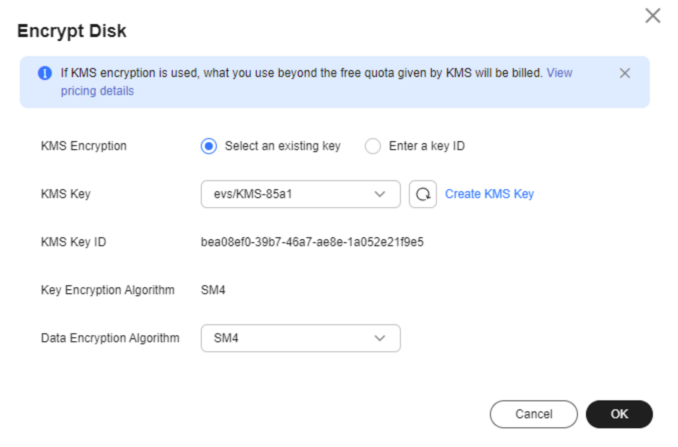This screenshot has width=678, height=447.
Task: Click chevron on Data Encryption Algorithm SM4 box
Action: pos(380,338)
